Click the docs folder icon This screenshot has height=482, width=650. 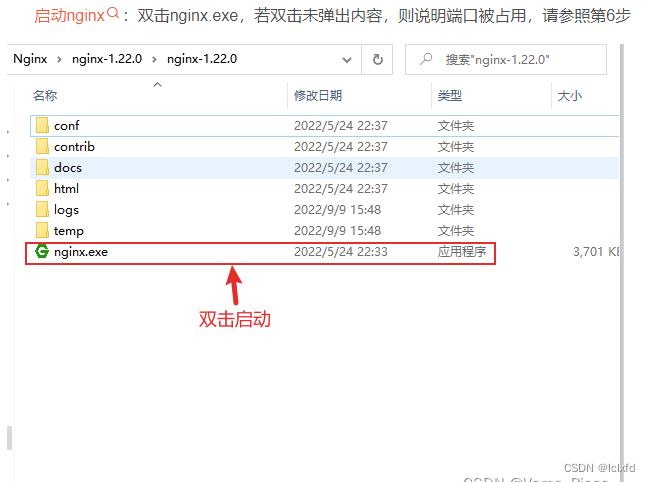click(x=42, y=167)
